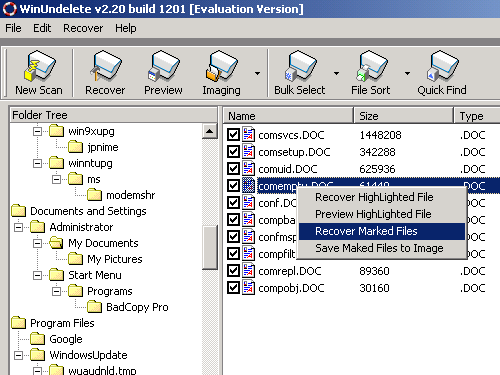500x375 pixels.
Task: Uncheck the comsvcs.DOC checkbox
Action: (233, 135)
